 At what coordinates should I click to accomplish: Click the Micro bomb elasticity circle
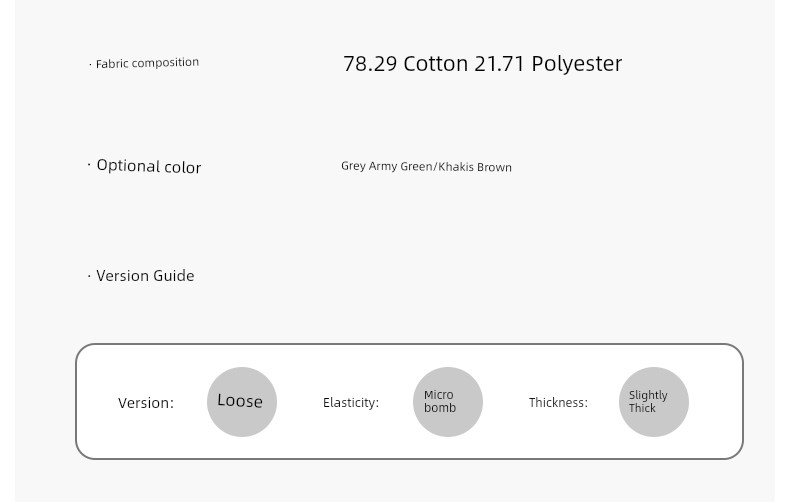(448, 402)
